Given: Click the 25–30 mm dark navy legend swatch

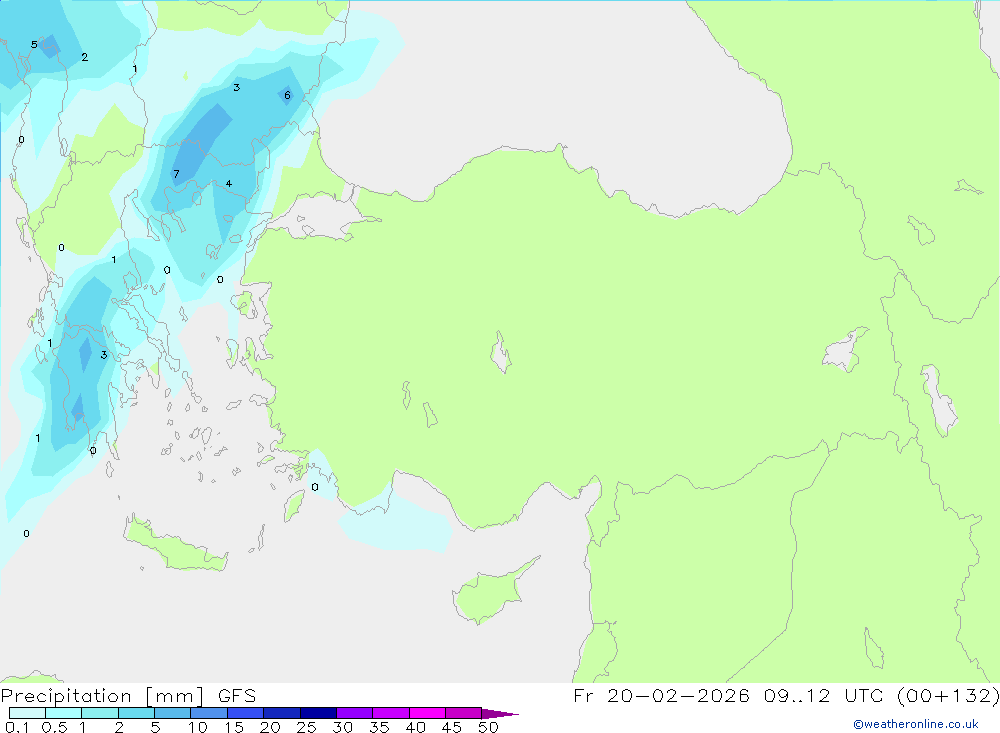Looking at the screenshot, I should [318, 713].
